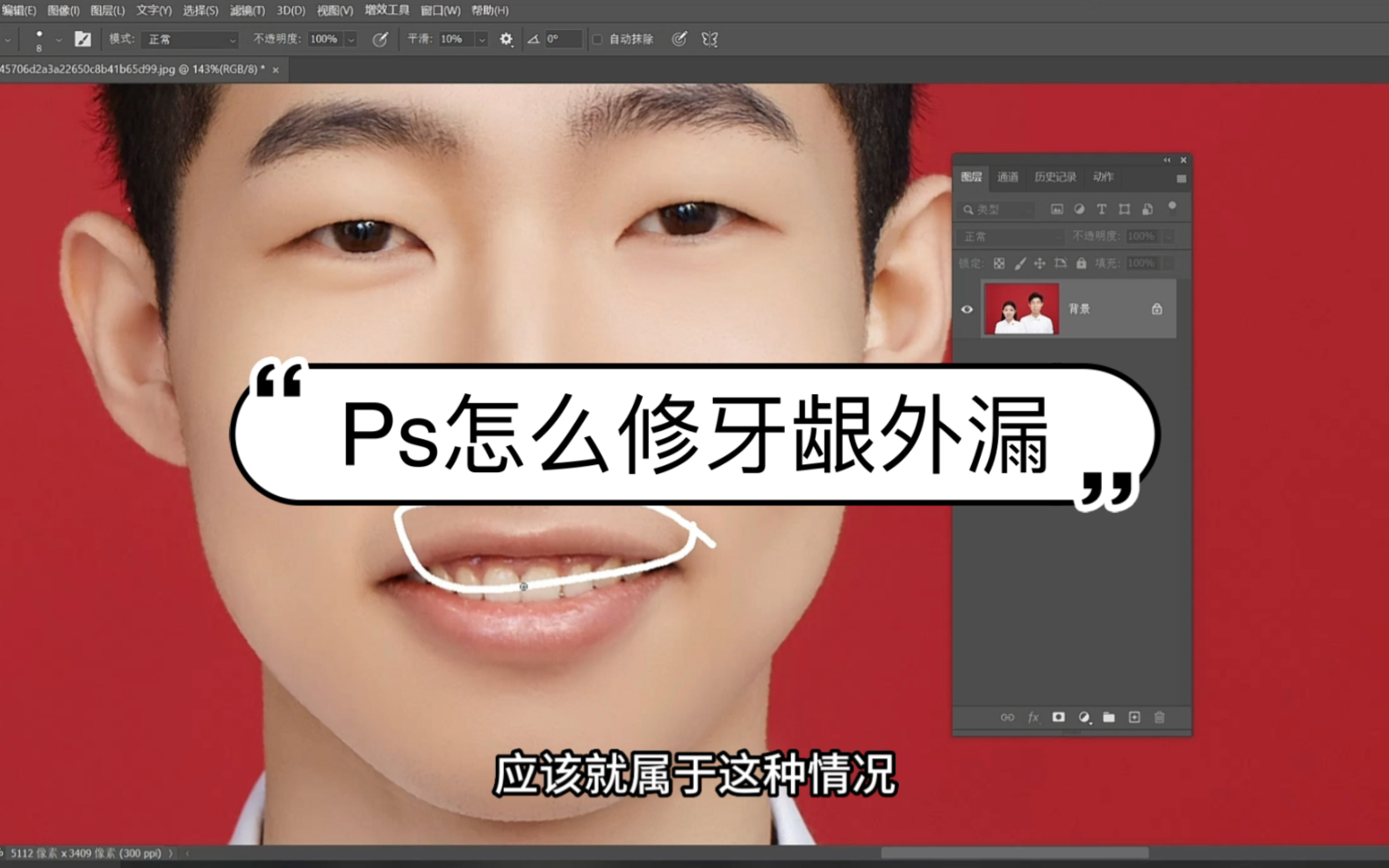Switch to 历史记录 tab
Viewport: 1389px width, 868px height.
pos(1055,177)
